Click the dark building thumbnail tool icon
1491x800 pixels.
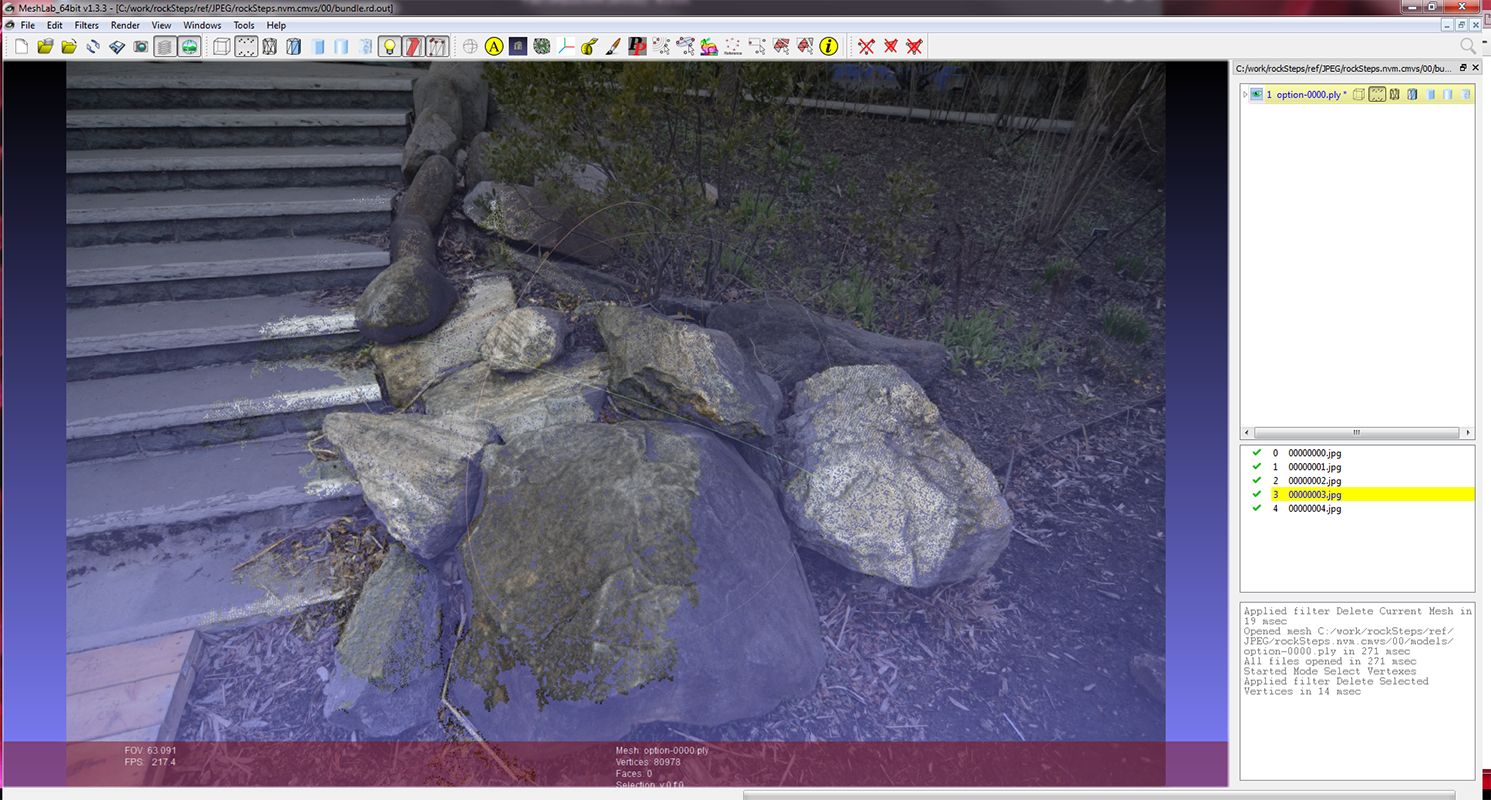[x=518, y=46]
